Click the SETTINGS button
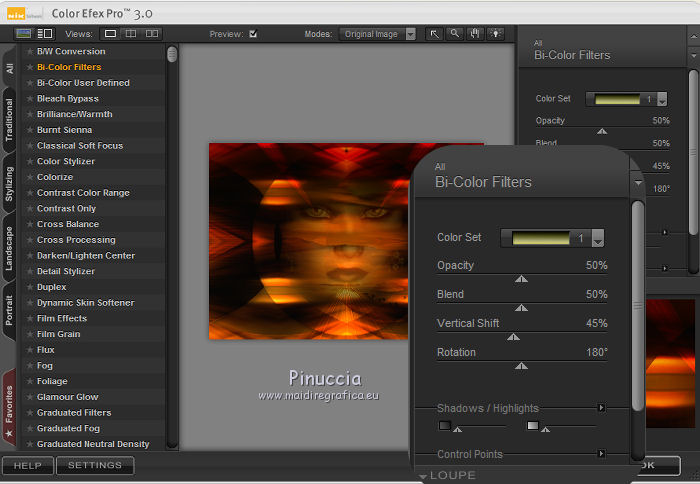This screenshot has height=484, width=700. click(95, 465)
